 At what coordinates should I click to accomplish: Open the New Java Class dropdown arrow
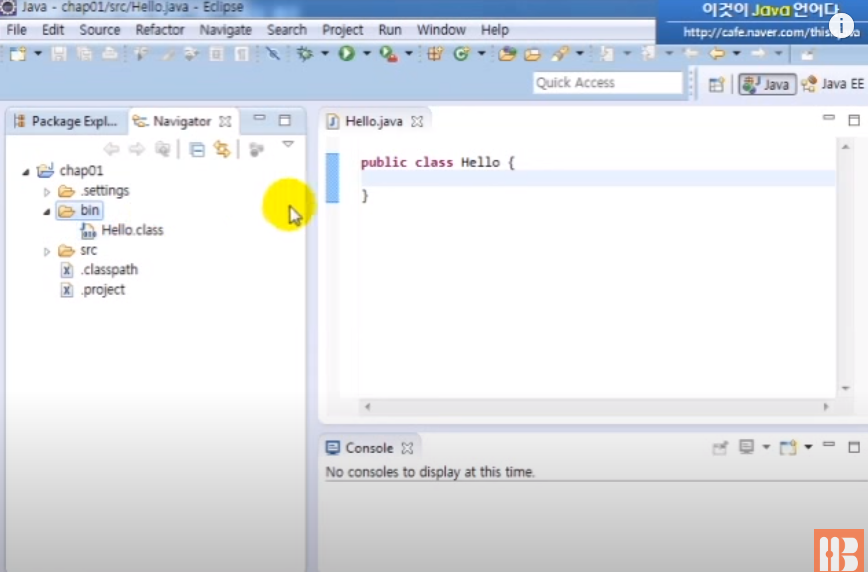(481, 54)
